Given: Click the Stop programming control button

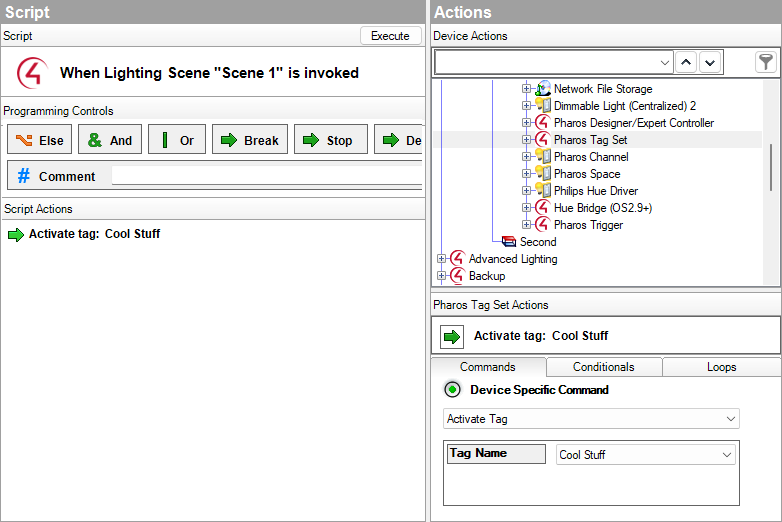Looking at the screenshot, I should click(x=330, y=140).
